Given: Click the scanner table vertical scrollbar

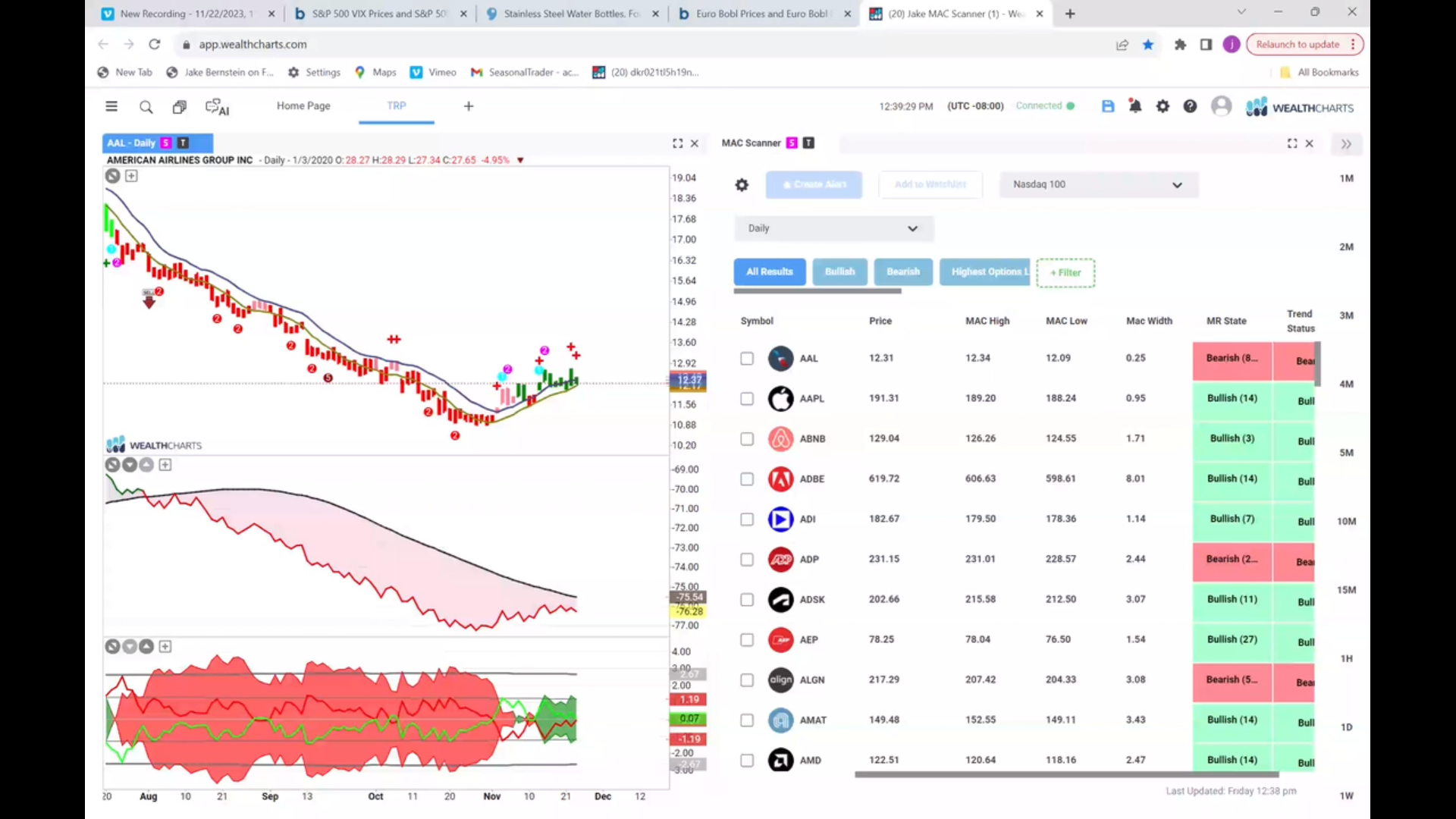Looking at the screenshot, I should pyautogui.click(x=1318, y=364).
